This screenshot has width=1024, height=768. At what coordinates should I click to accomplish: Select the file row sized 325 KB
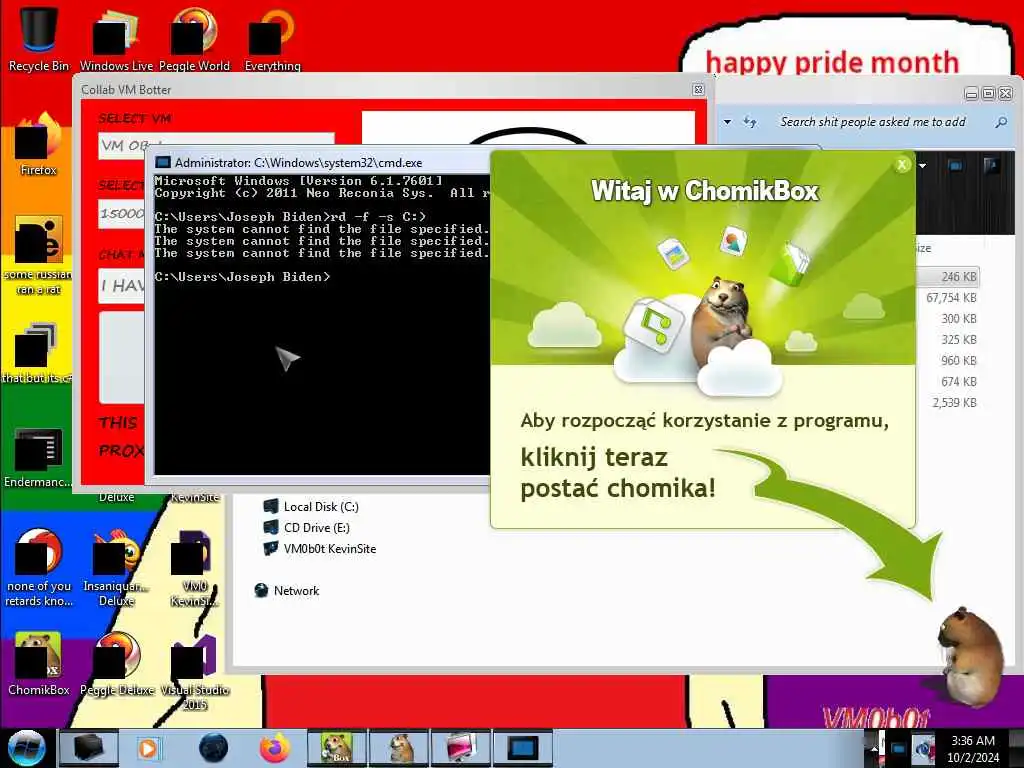tap(948, 340)
